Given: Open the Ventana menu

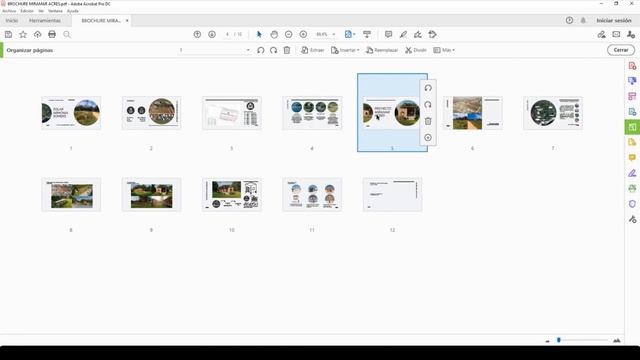Looking at the screenshot, I should (55, 11).
